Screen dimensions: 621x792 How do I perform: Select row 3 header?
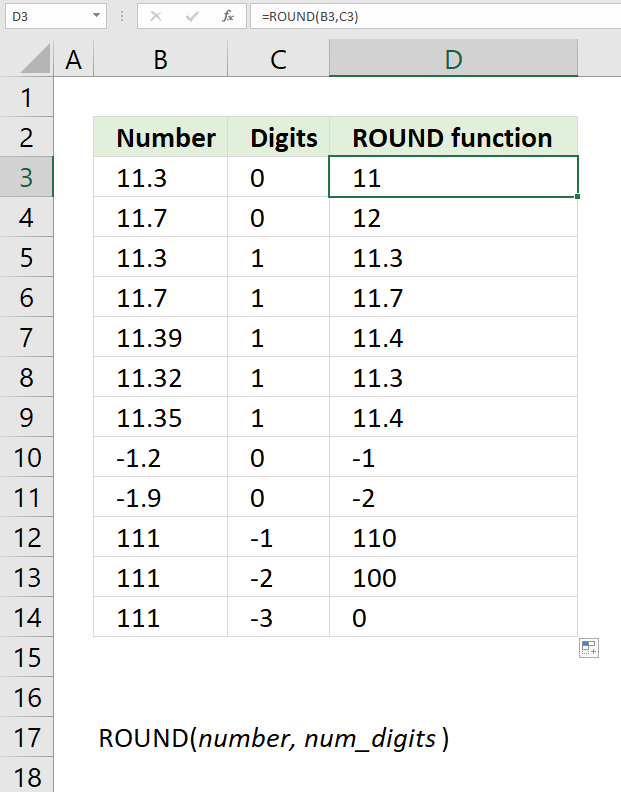26,177
